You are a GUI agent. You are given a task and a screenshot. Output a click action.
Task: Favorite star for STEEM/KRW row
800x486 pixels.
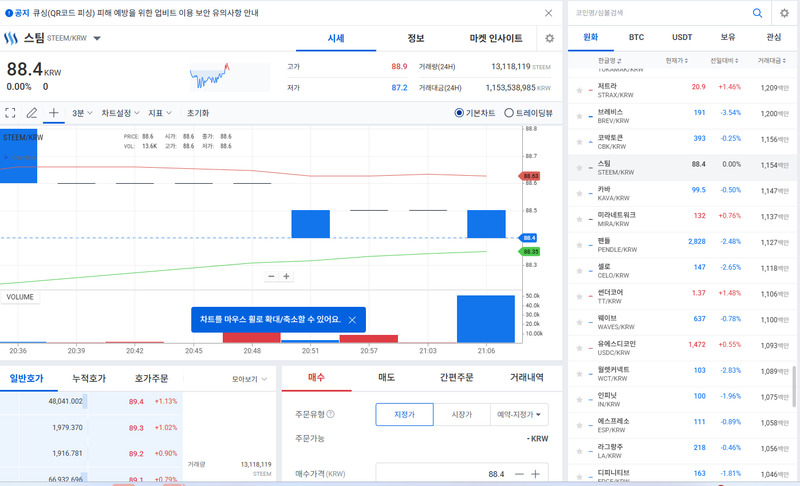coord(579,168)
